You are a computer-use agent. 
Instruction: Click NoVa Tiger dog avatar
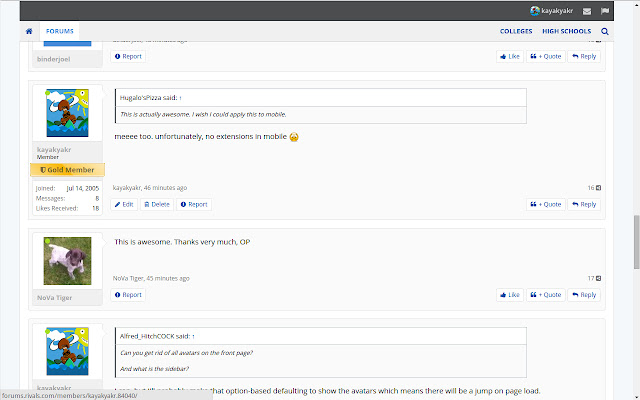click(x=67, y=261)
